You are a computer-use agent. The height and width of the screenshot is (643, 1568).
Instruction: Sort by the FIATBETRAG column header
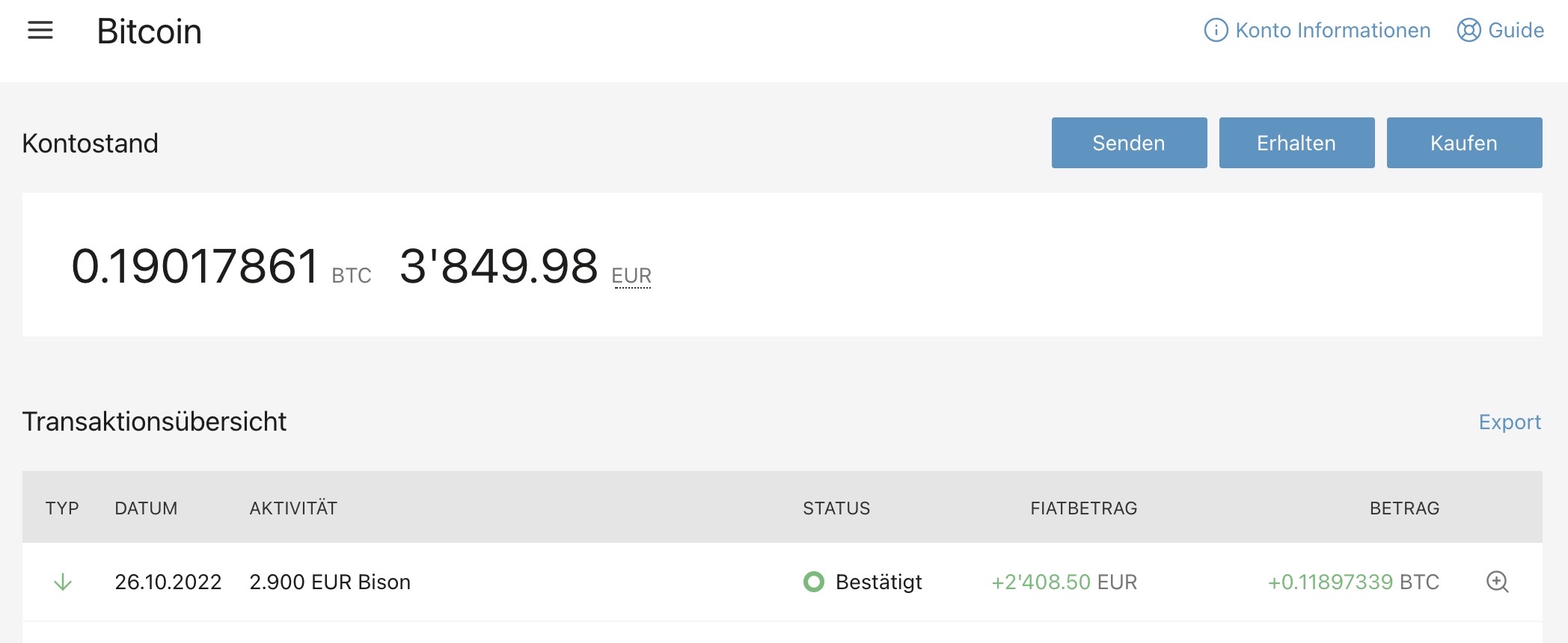(x=1083, y=508)
